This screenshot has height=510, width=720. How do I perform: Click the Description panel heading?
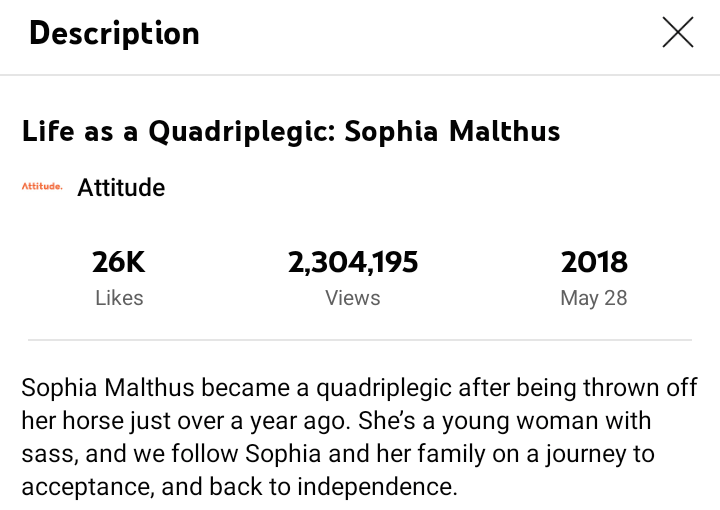pos(114,33)
